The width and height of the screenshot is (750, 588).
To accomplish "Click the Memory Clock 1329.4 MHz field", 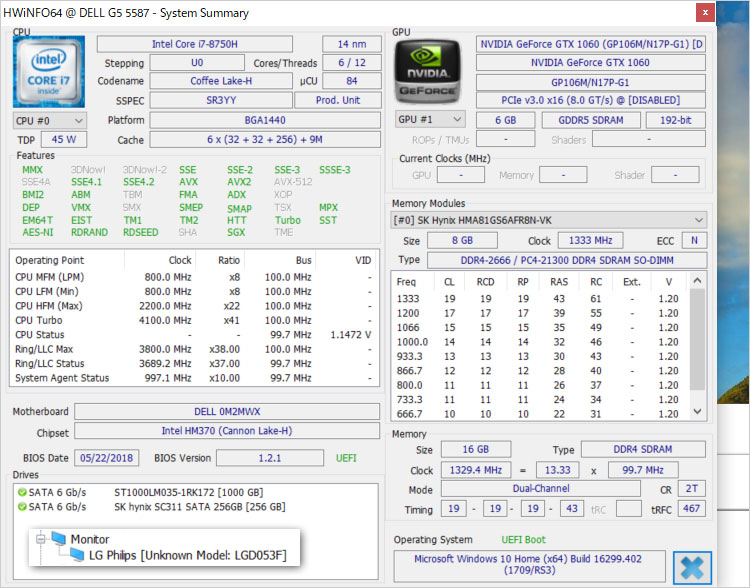I will (x=476, y=470).
